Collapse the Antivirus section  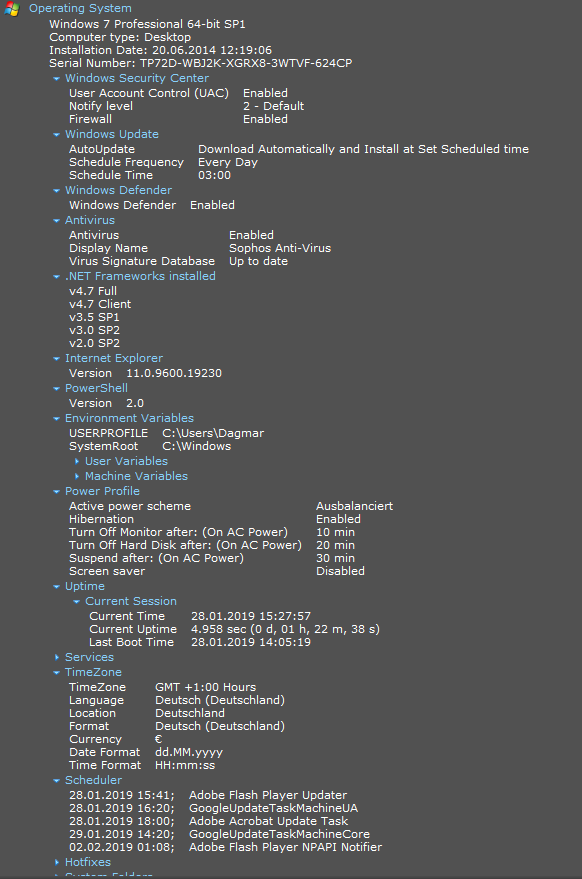pyautogui.click(x=56, y=220)
